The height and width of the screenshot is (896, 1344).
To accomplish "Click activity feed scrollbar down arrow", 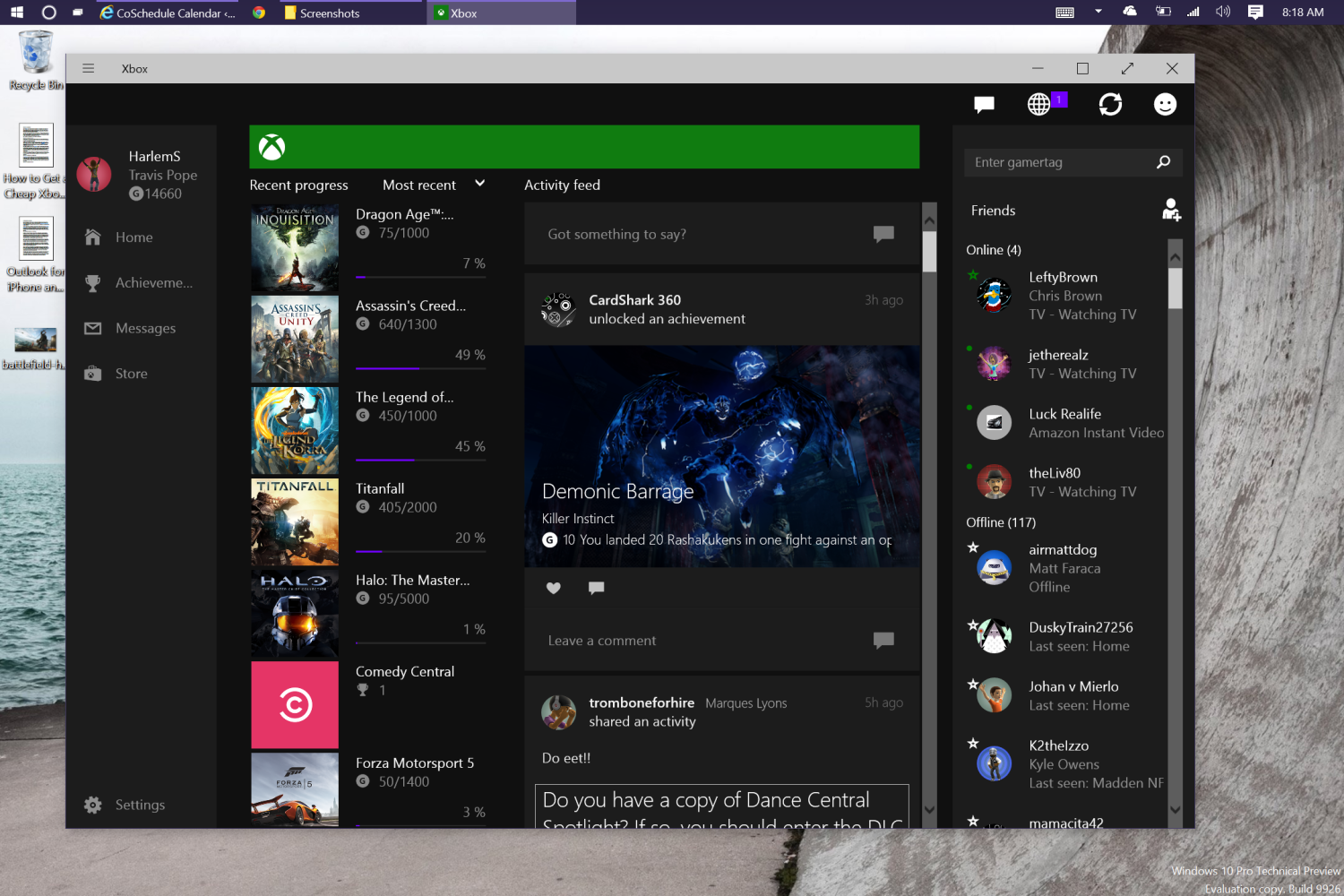I will tap(929, 809).
